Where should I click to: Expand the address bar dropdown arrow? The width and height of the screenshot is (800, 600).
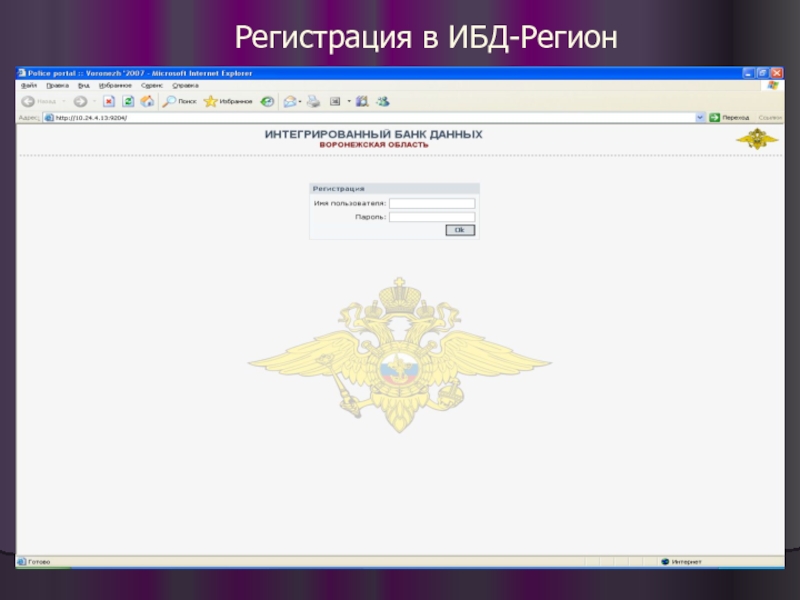tap(700, 117)
